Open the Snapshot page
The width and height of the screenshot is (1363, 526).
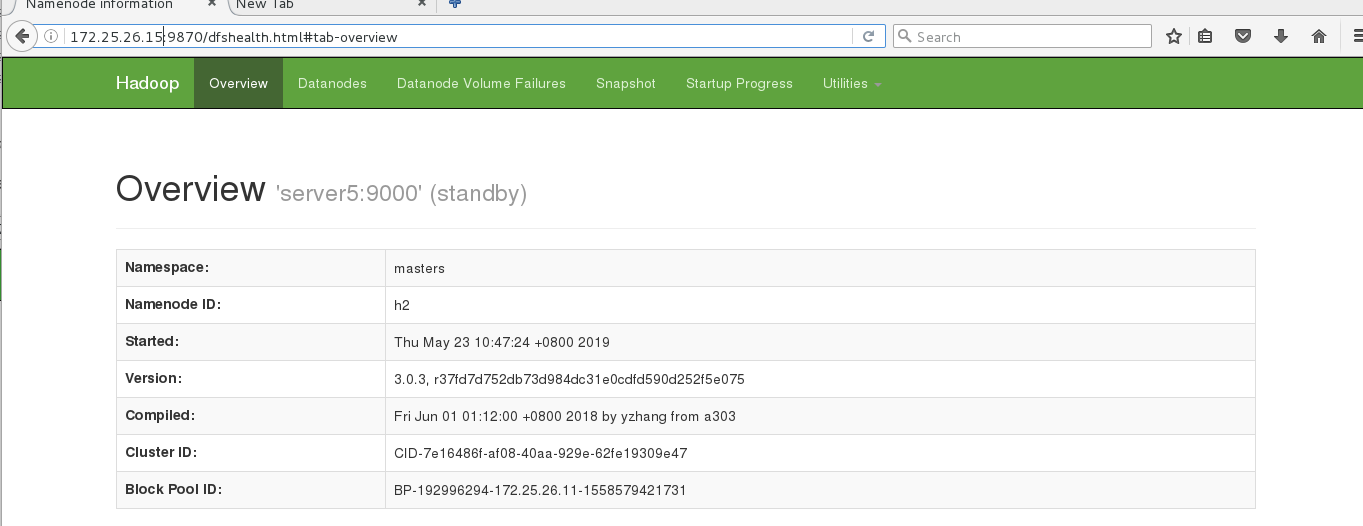626,83
